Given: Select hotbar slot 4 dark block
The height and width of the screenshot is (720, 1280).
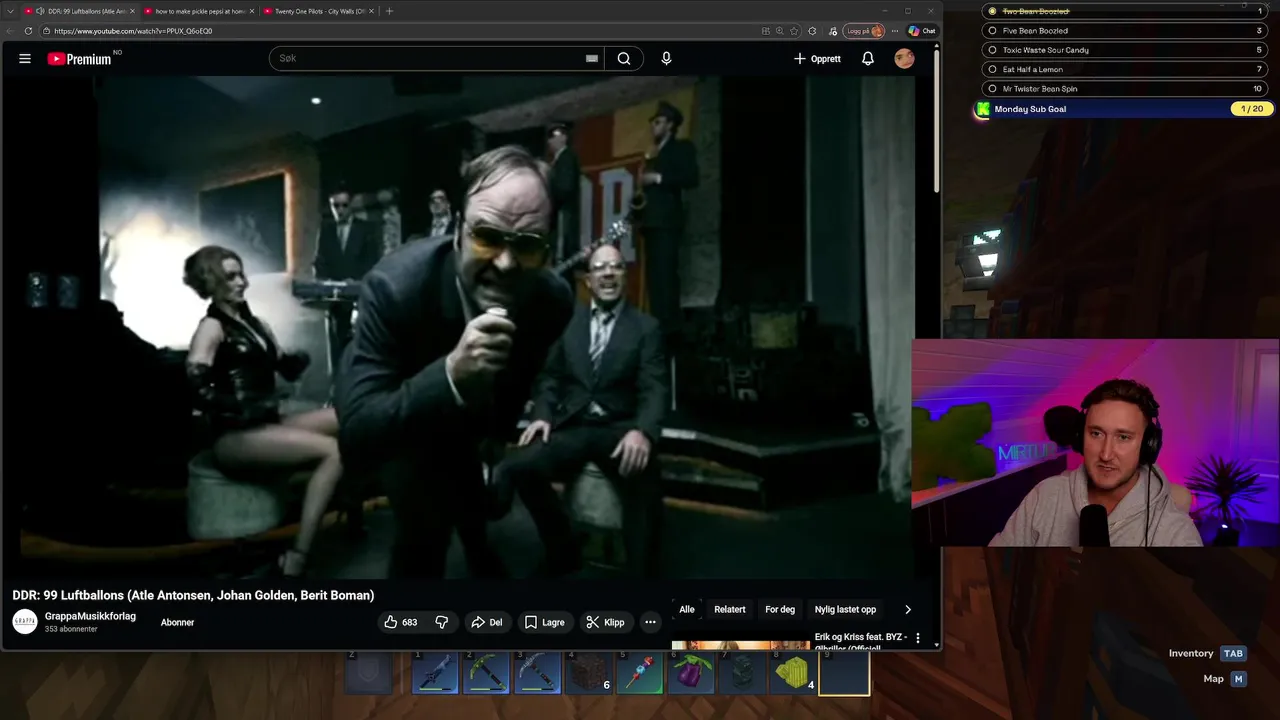Looking at the screenshot, I should 588,673.
